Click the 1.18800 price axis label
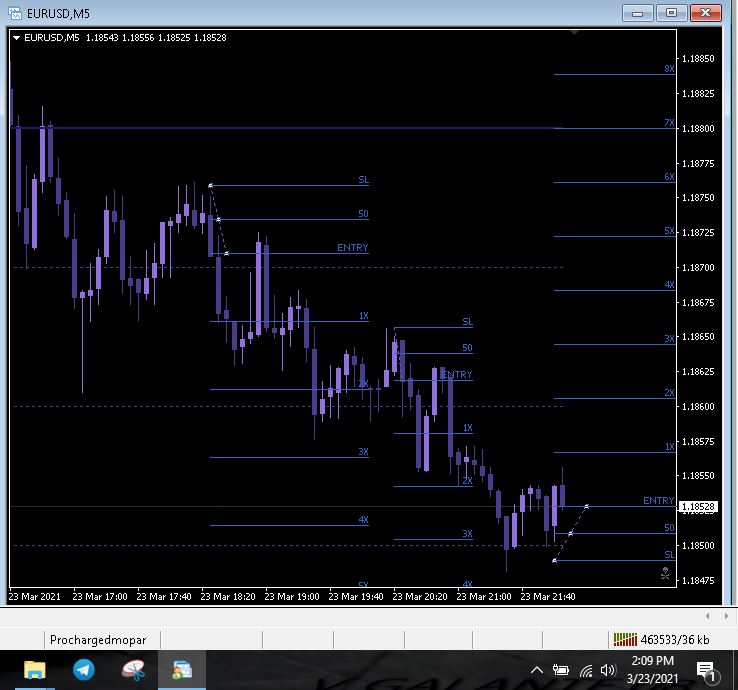Screen dimensions: 738x690 698,128
